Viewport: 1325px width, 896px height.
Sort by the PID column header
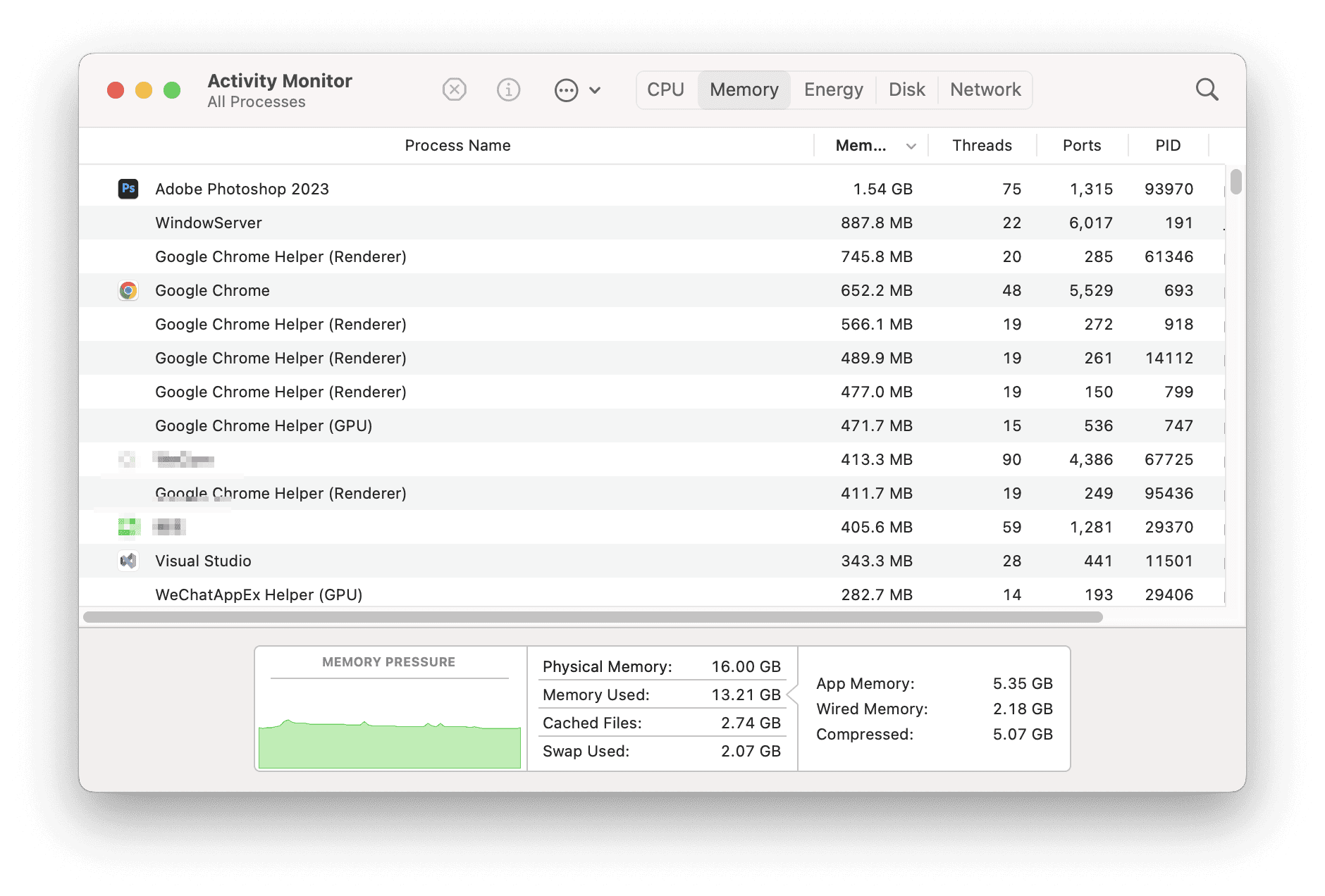1168,145
